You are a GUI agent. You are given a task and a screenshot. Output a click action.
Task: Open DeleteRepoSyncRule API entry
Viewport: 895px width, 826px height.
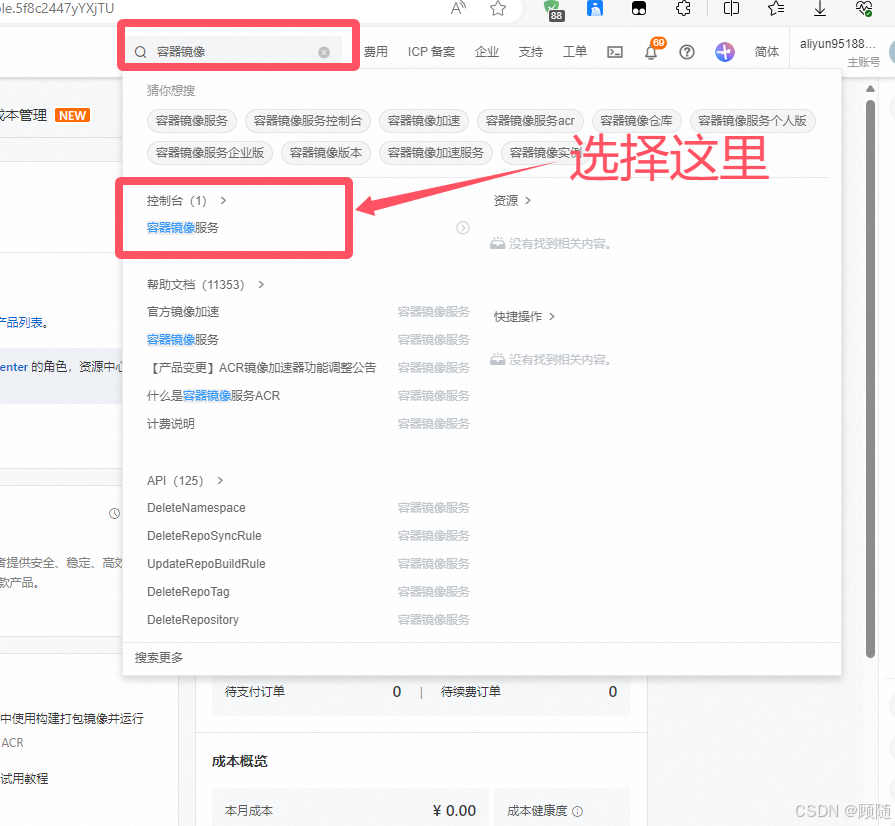(204, 536)
